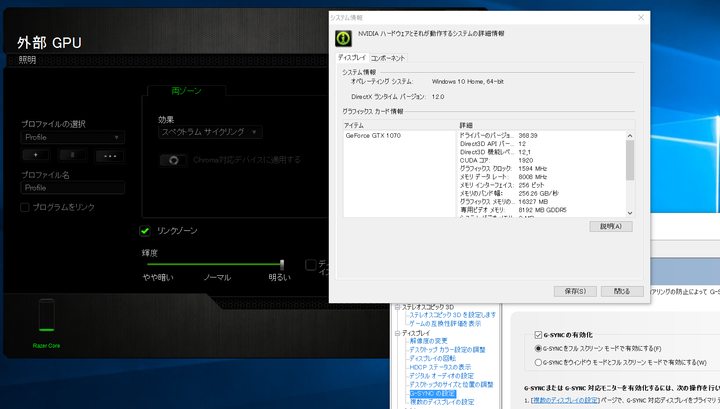This screenshot has width=720, height=409.
Task: Open 複数のディスプレイの設定 tree item
Action: coord(442,402)
